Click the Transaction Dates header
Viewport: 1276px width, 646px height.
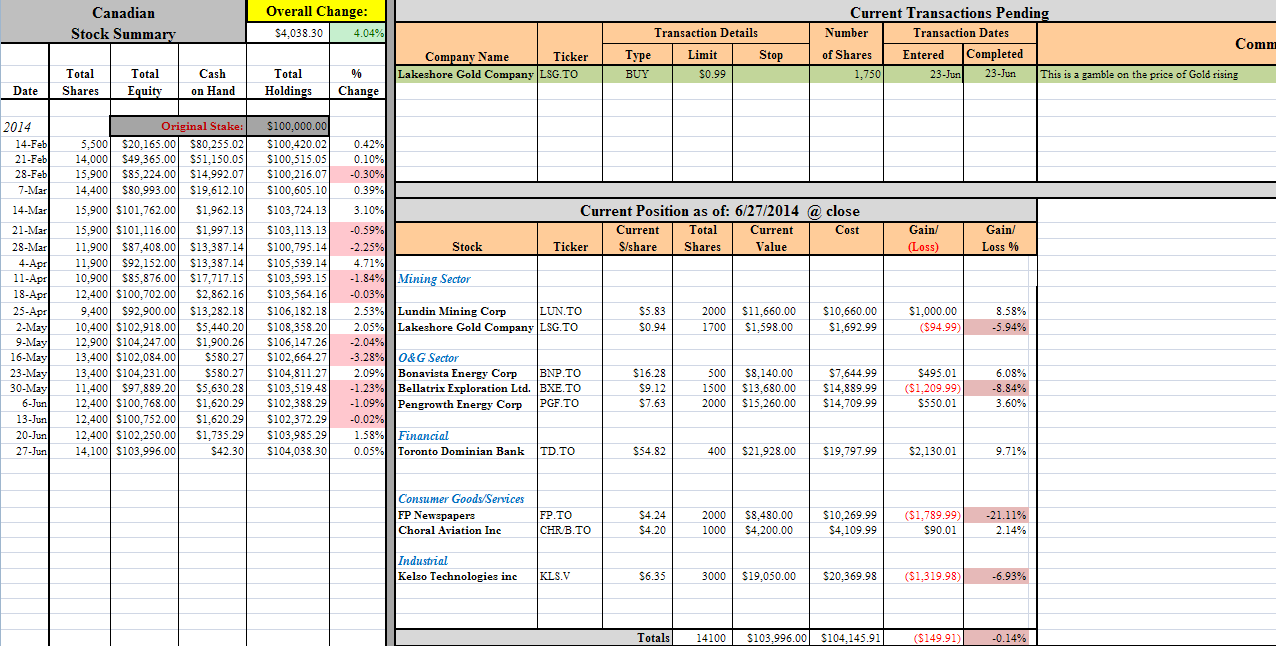[x=961, y=33]
